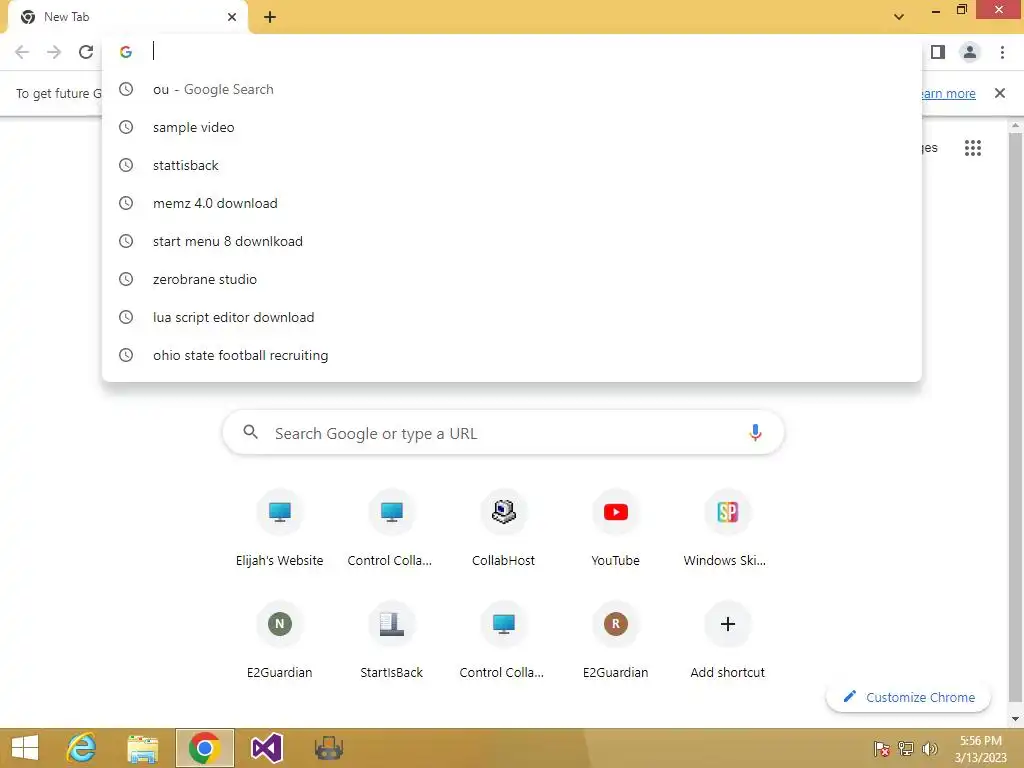Click the forward navigation arrow
The height and width of the screenshot is (768, 1024).
tap(54, 52)
